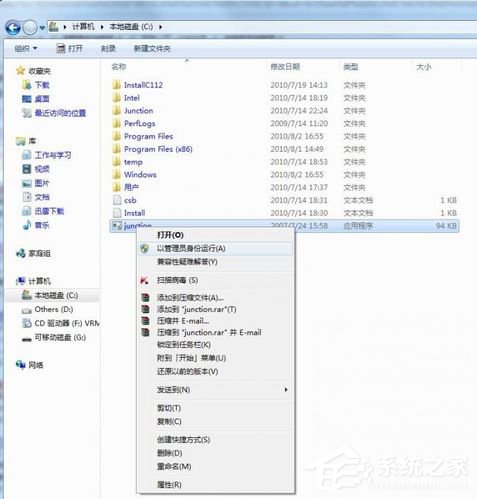
Task: Open 桌面 in the favorites sidebar
Action: [x=42, y=99]
